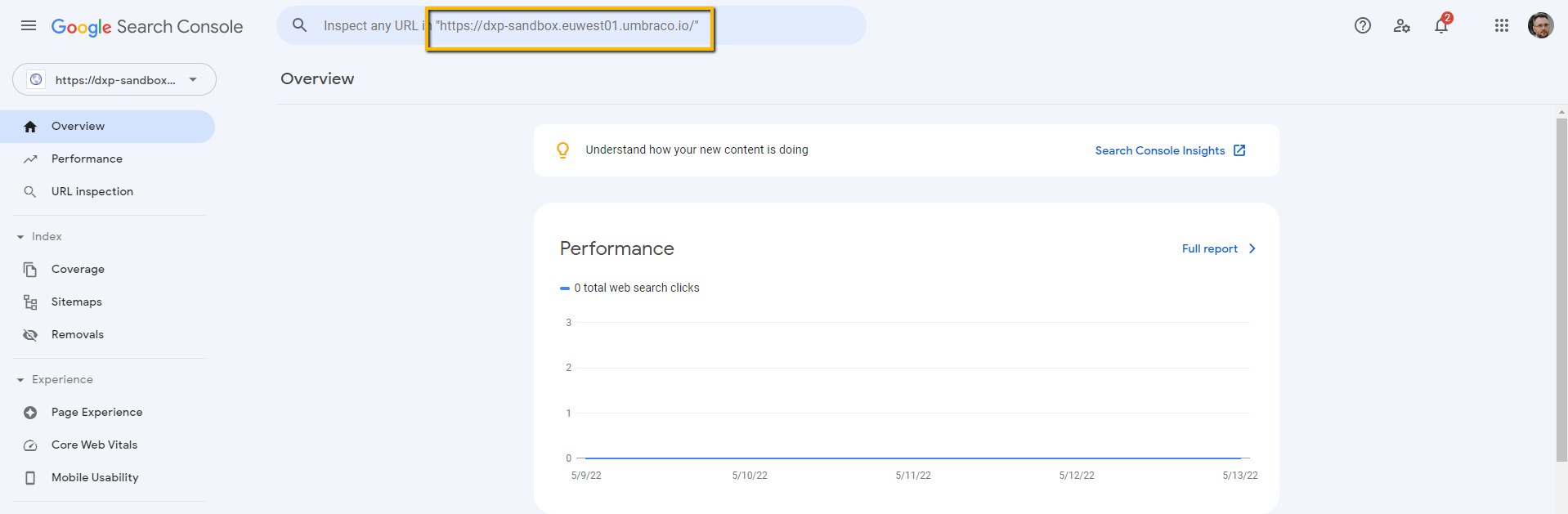Viewport: 1568px width, 514px height.
Task: Open Core Web Vitals report
Action: click(107, 445)
